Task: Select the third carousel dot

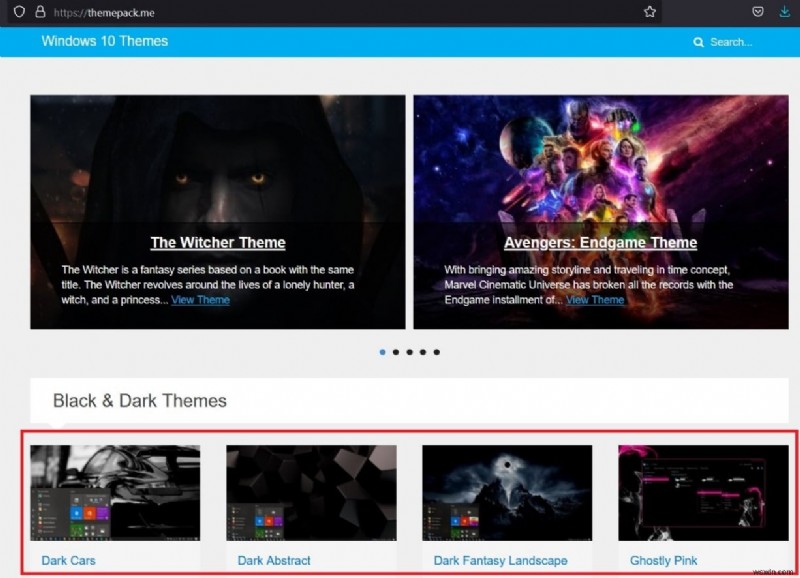Action: [x=408, y=352]
